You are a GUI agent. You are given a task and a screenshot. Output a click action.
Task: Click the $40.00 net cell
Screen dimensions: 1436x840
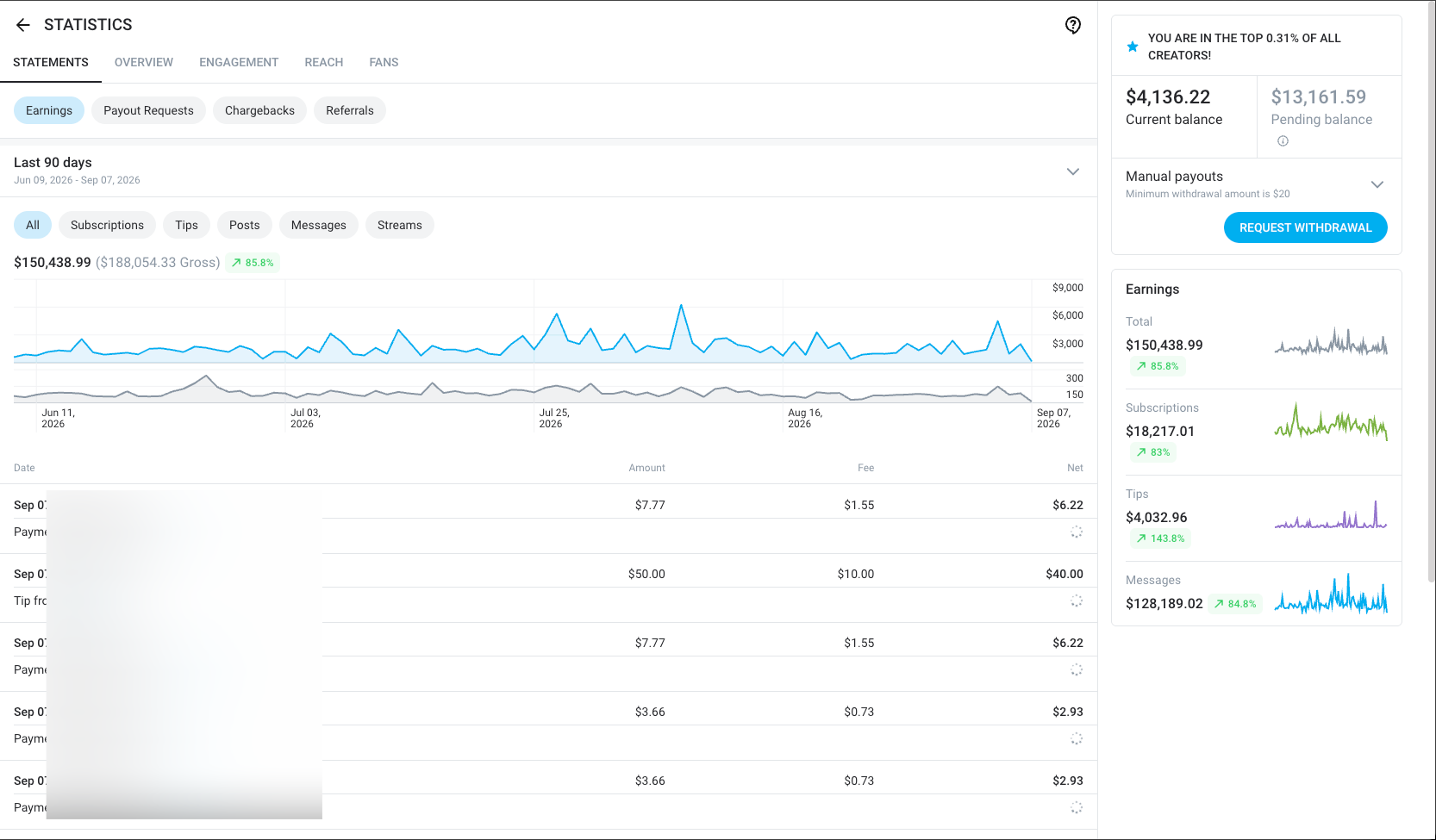1065,574
